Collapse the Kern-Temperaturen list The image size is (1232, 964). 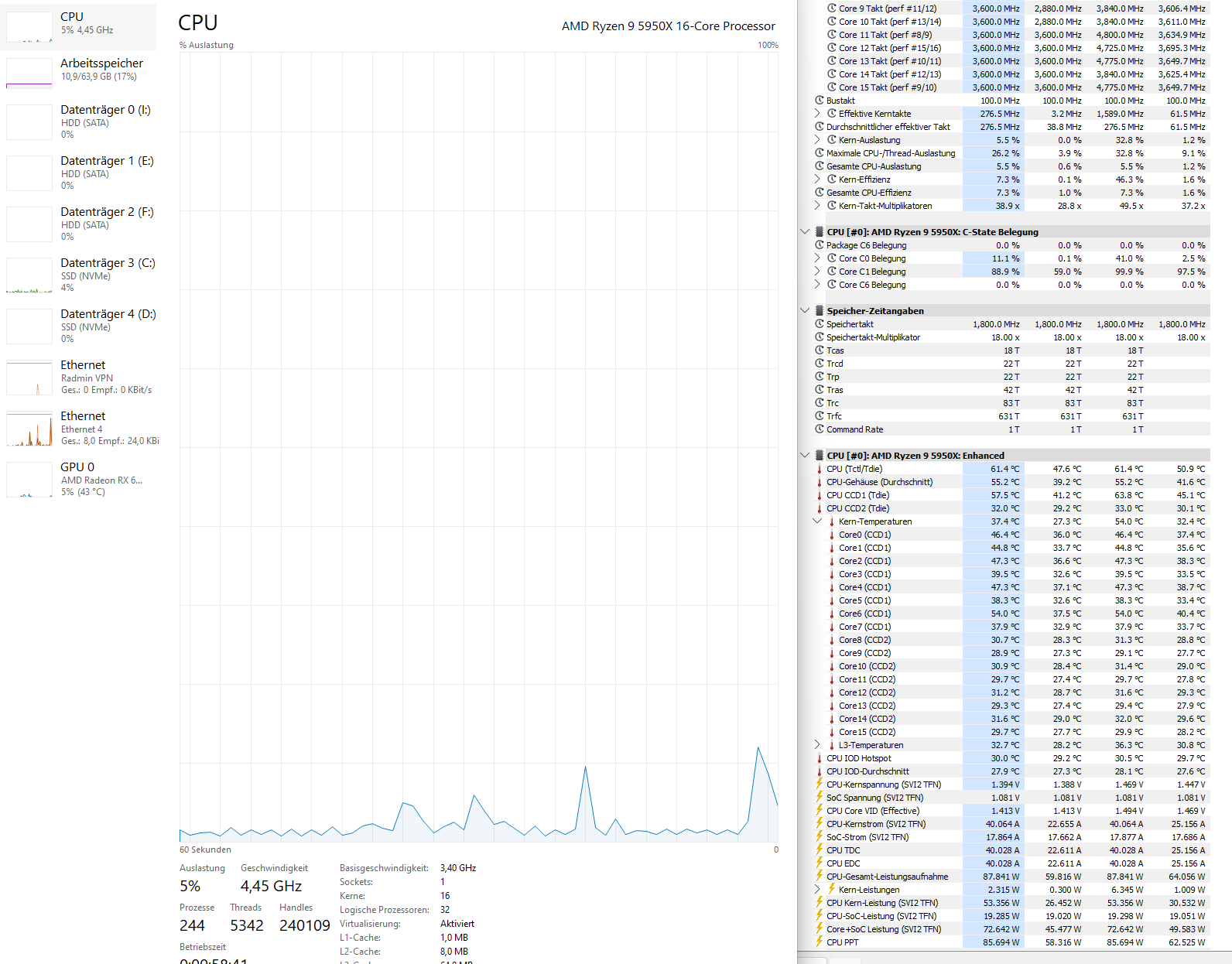pyautogui.click(x=817, y=521)
